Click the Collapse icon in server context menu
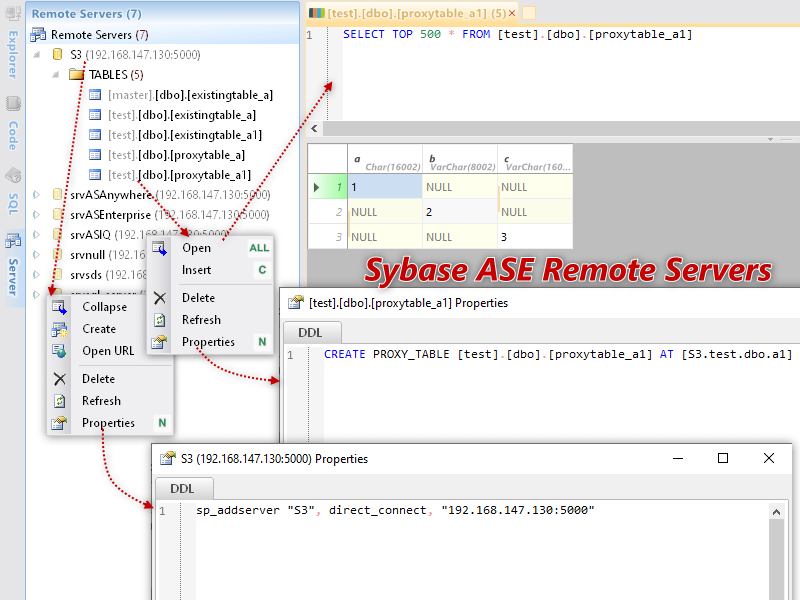800x600 pixels. tap(59, 307)
